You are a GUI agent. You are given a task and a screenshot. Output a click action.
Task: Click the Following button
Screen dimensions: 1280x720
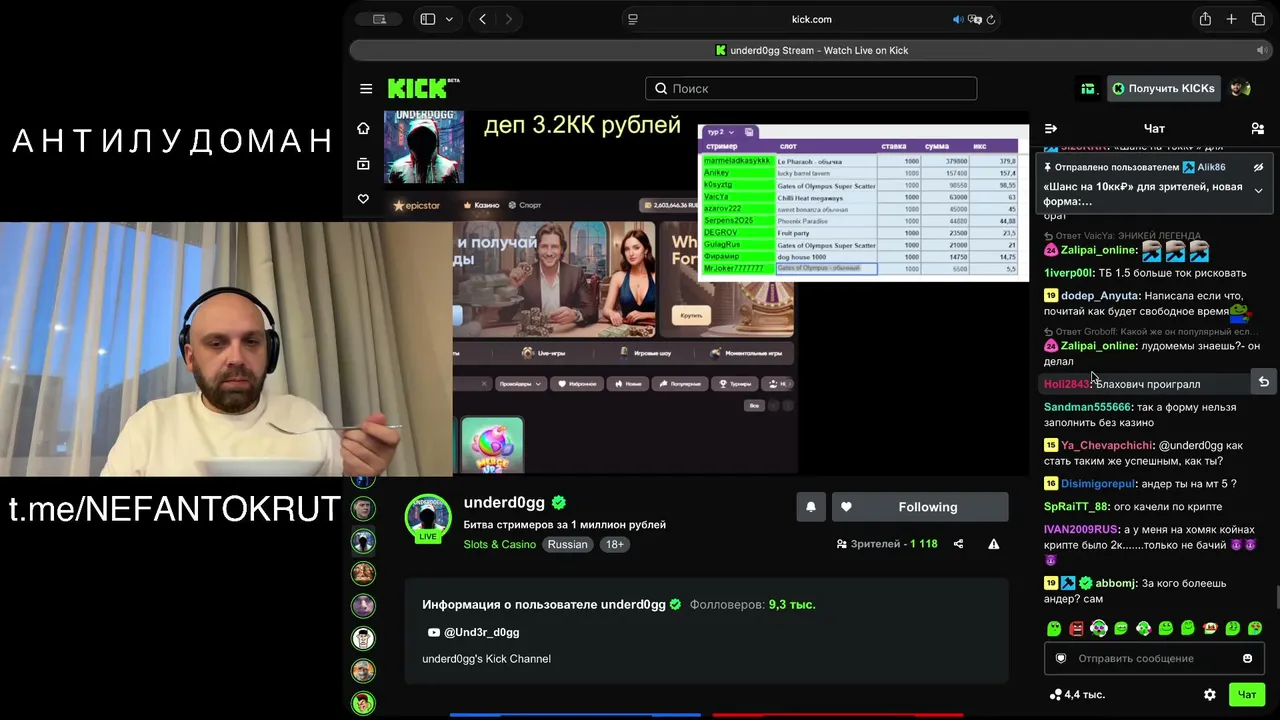click(920, 507)
